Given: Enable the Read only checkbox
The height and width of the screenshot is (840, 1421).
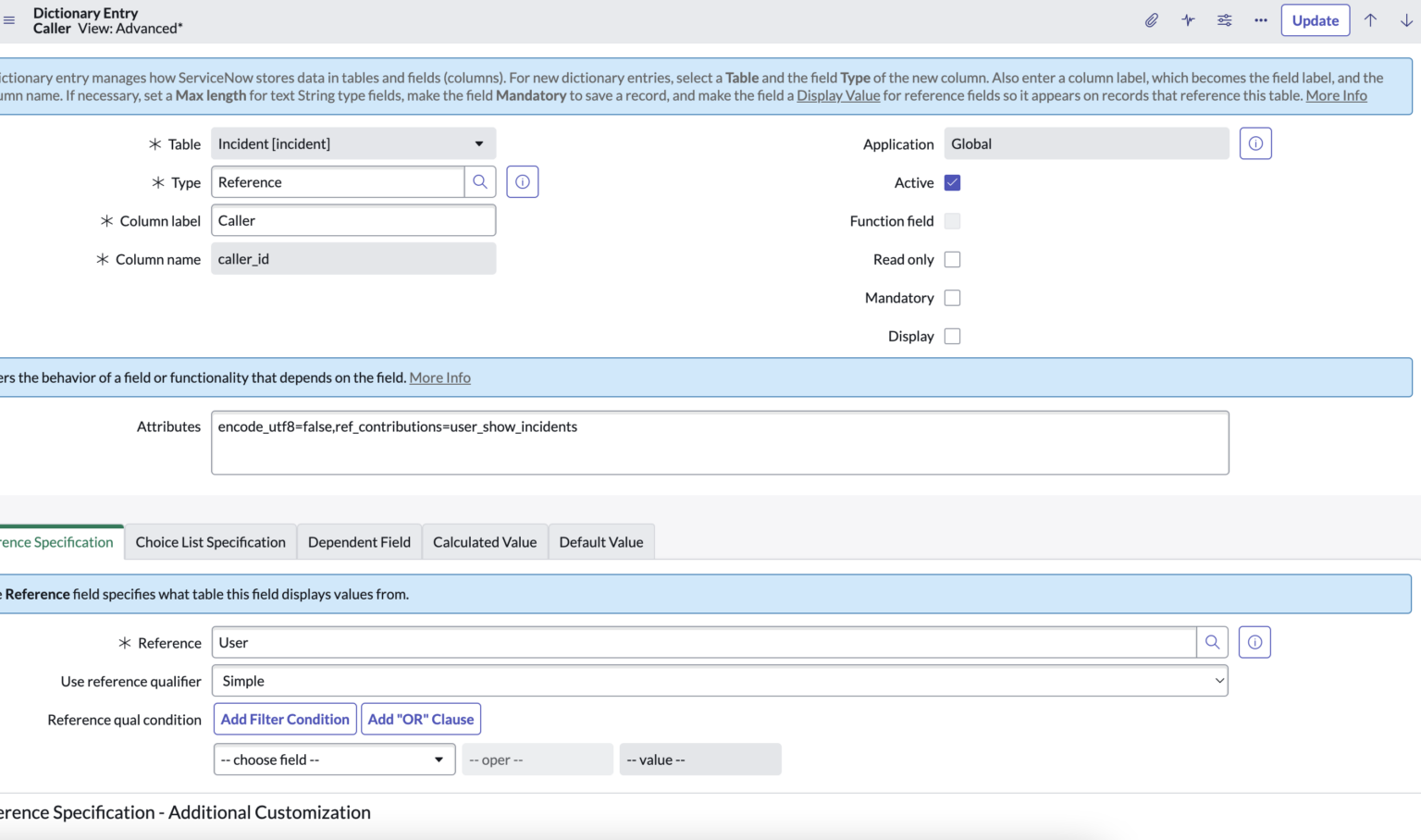Looking at the screenshot, I should (x=952, y=259).
